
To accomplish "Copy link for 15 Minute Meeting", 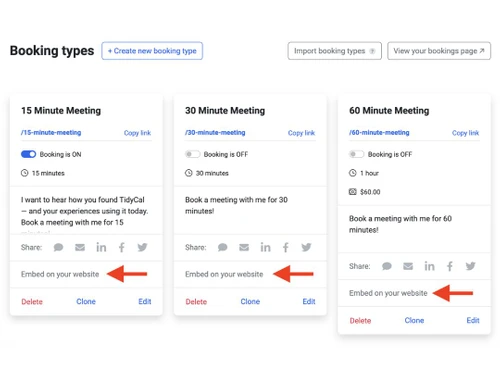I will coord(137,133).
